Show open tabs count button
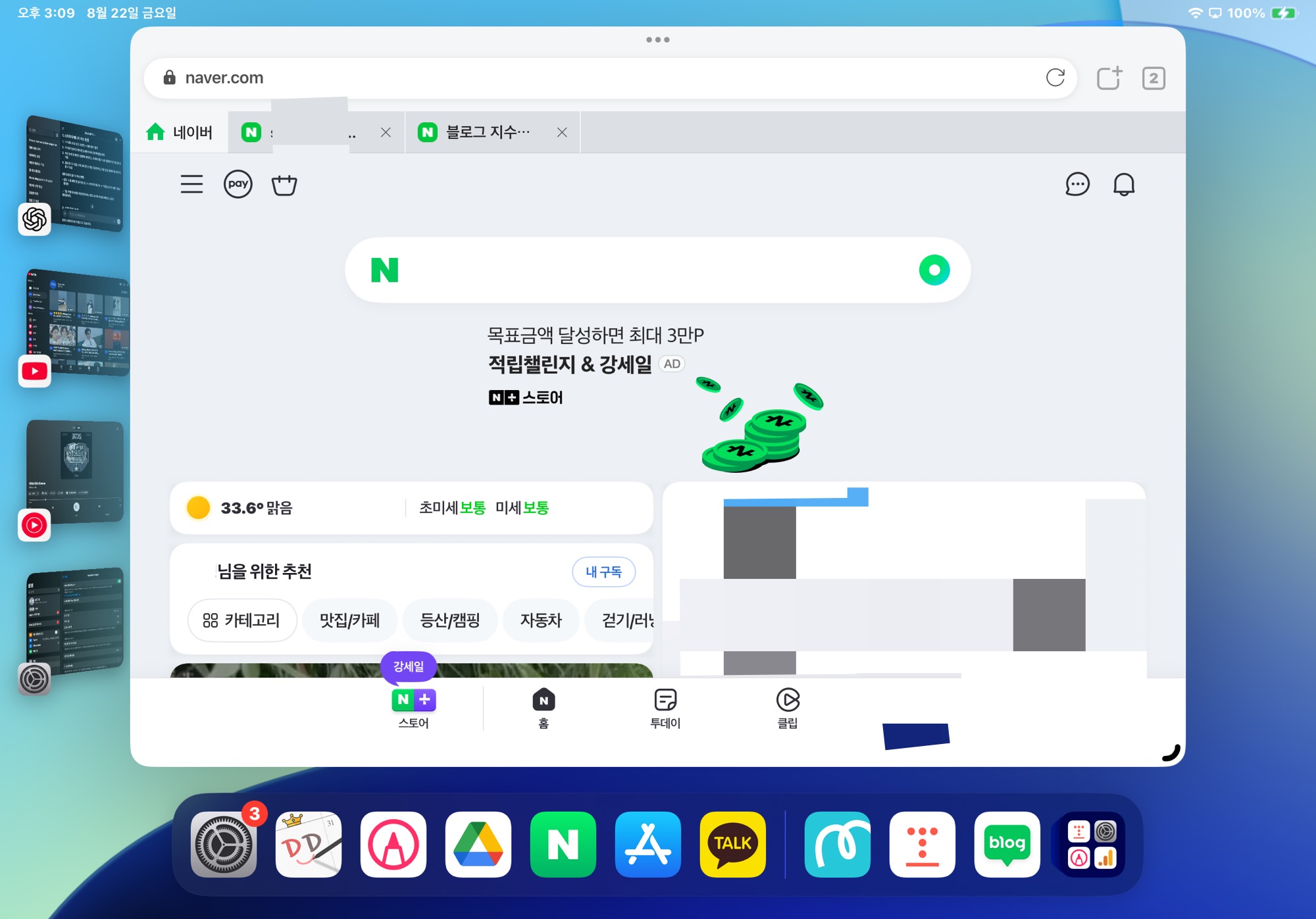The height and width of the screenshot is (919, 1316). coord(1153,78)
